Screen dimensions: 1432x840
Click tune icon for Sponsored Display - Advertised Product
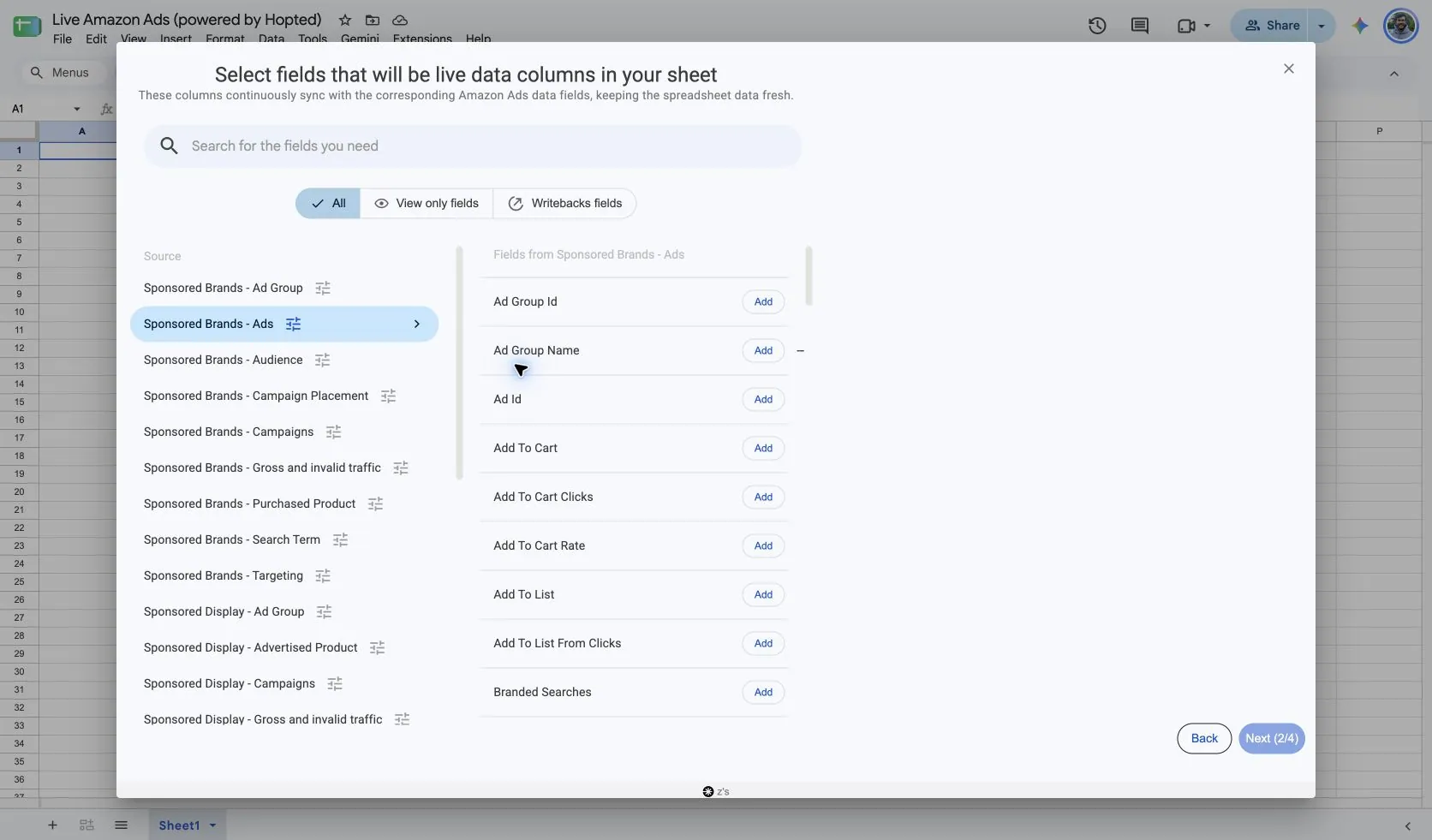click(x=377, y=648)
